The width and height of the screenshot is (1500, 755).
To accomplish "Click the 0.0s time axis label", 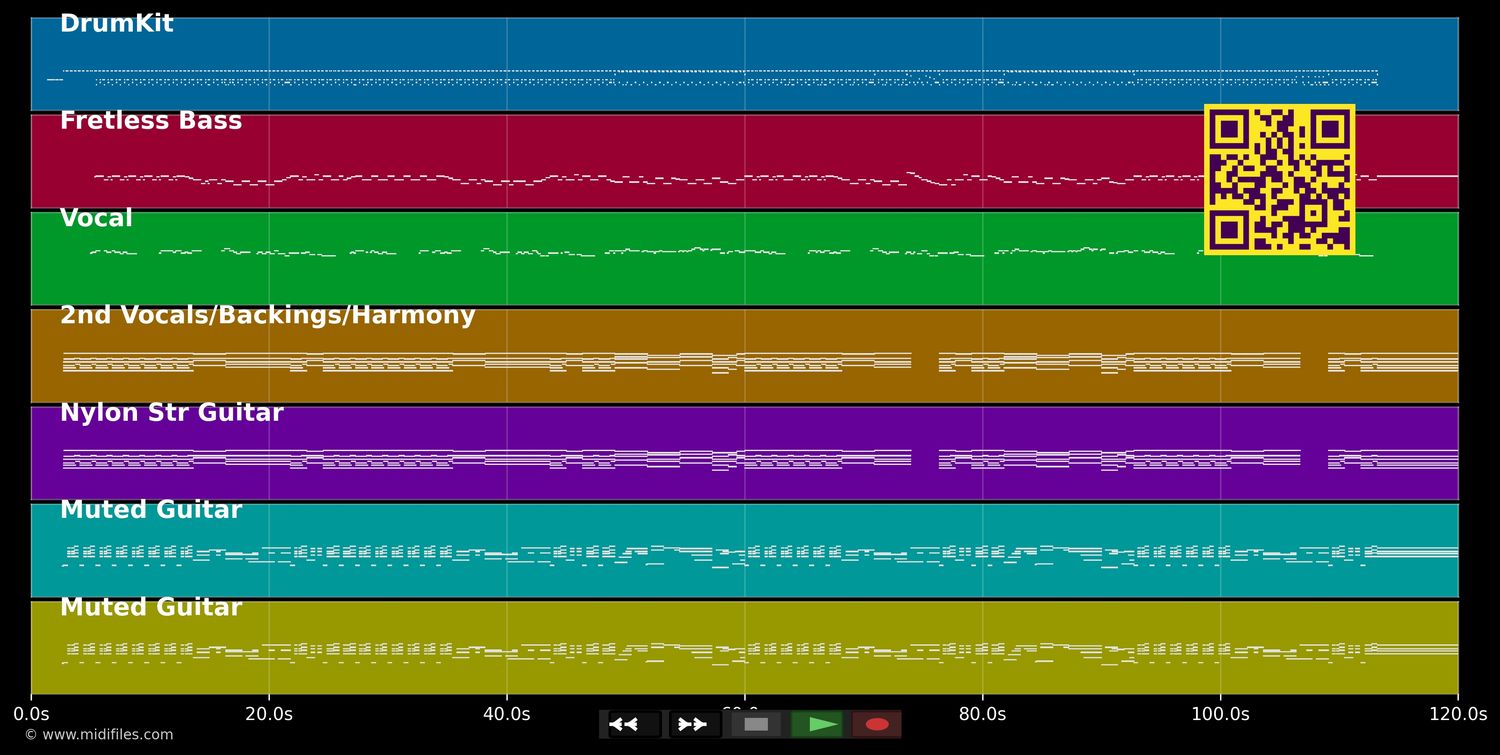I will [x=31, y=714].
